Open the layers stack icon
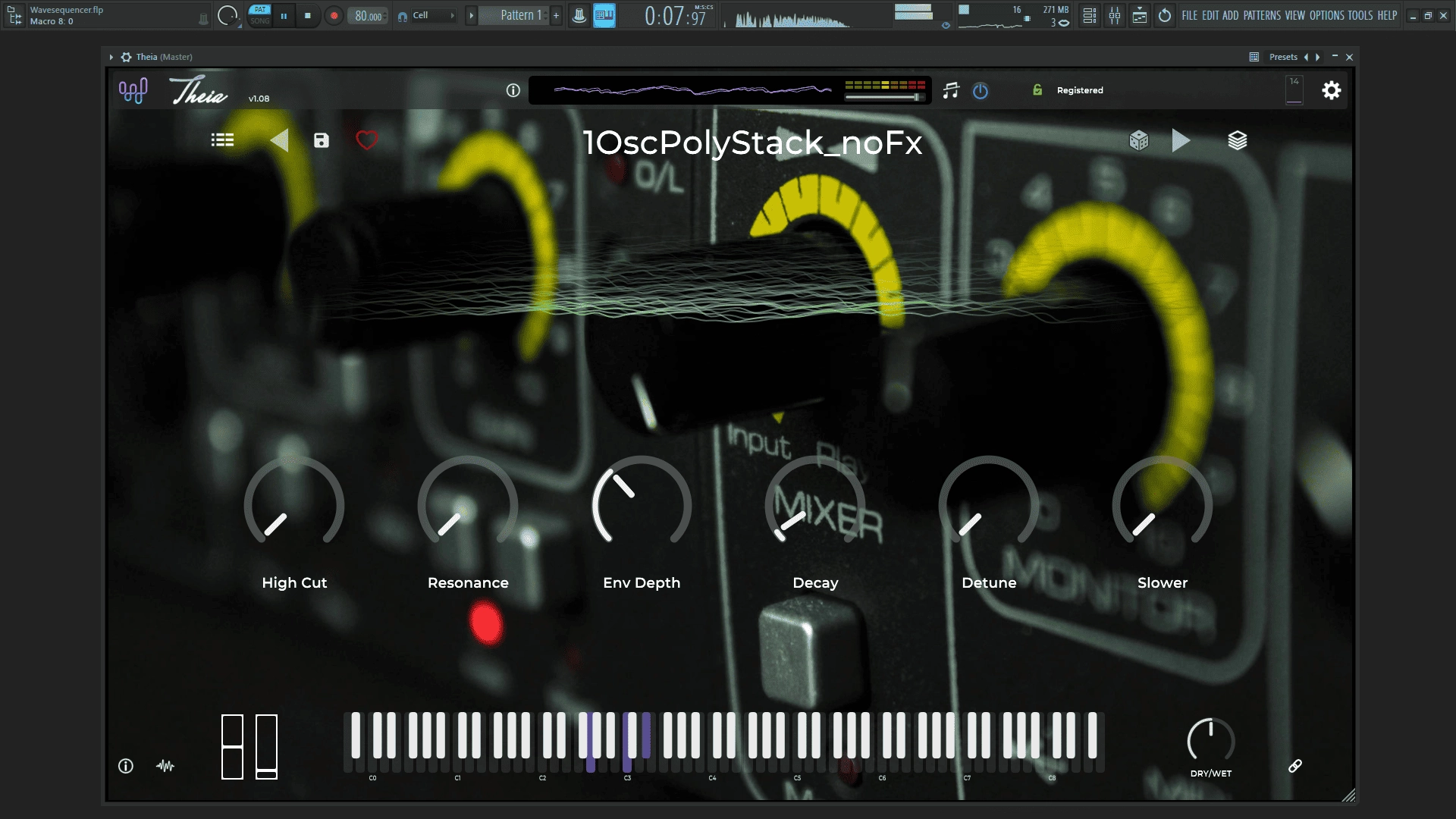 (x=1238, y=140)
